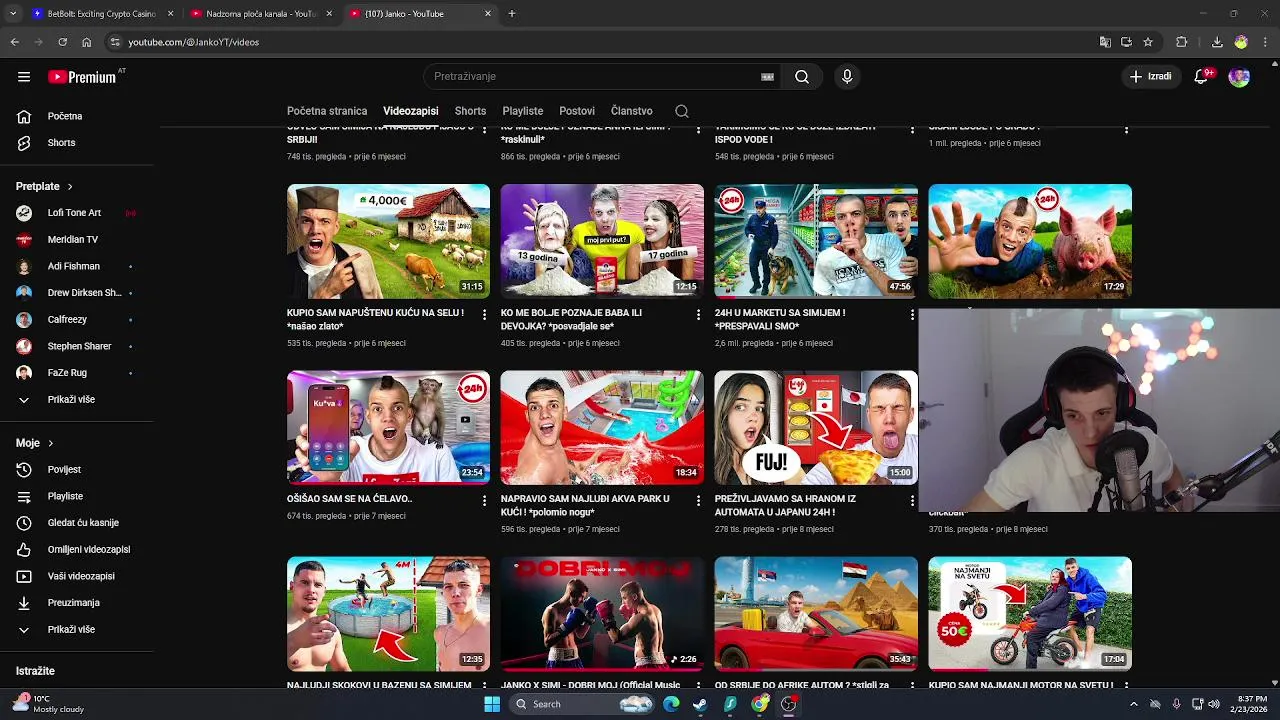Open options for OŠIŠAO SAM SE video

tap(485, 500)
